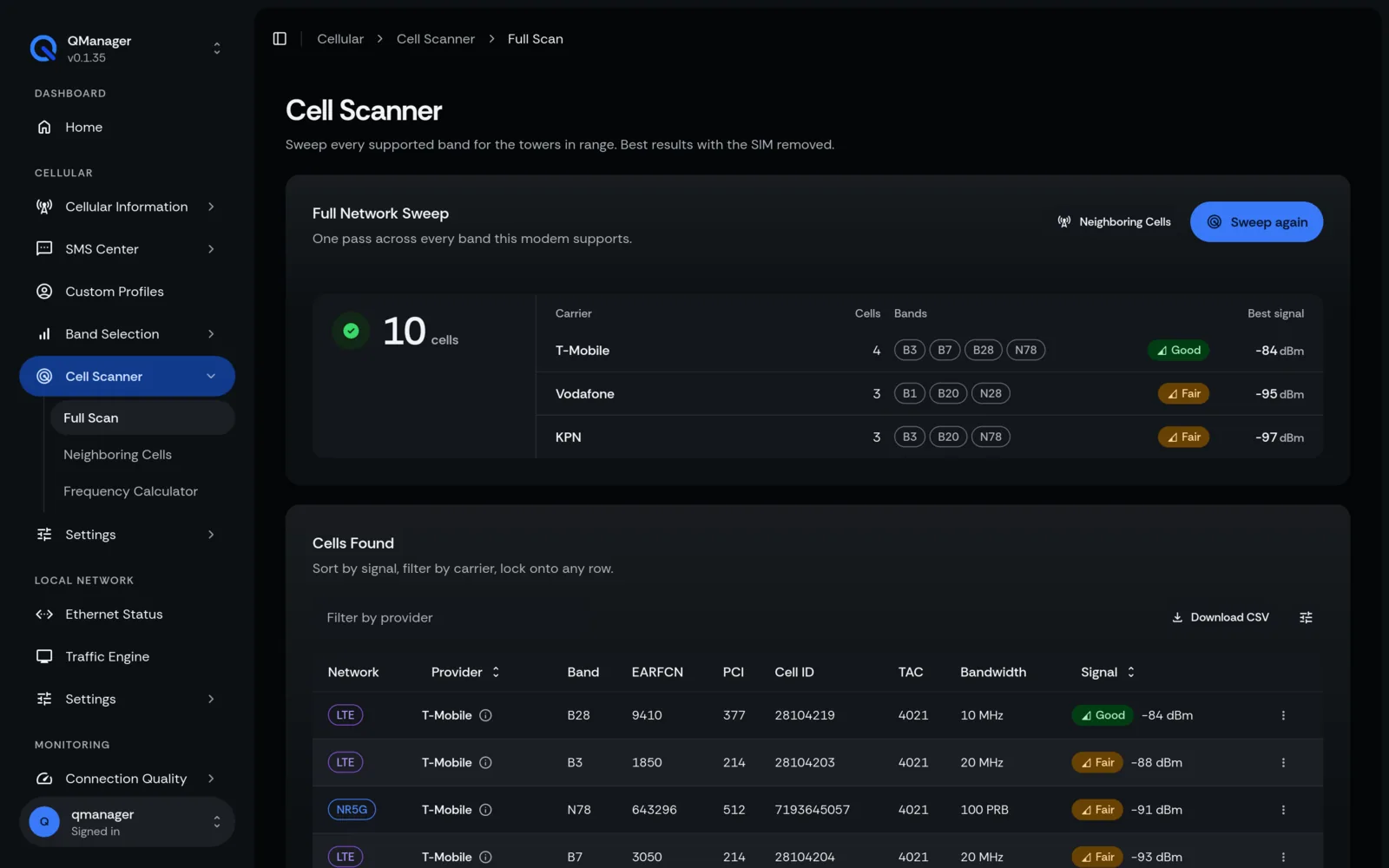The image size is (1389, 868).
Task: Open row actions for cell 28104203
Action: [x=1283, y=763]
